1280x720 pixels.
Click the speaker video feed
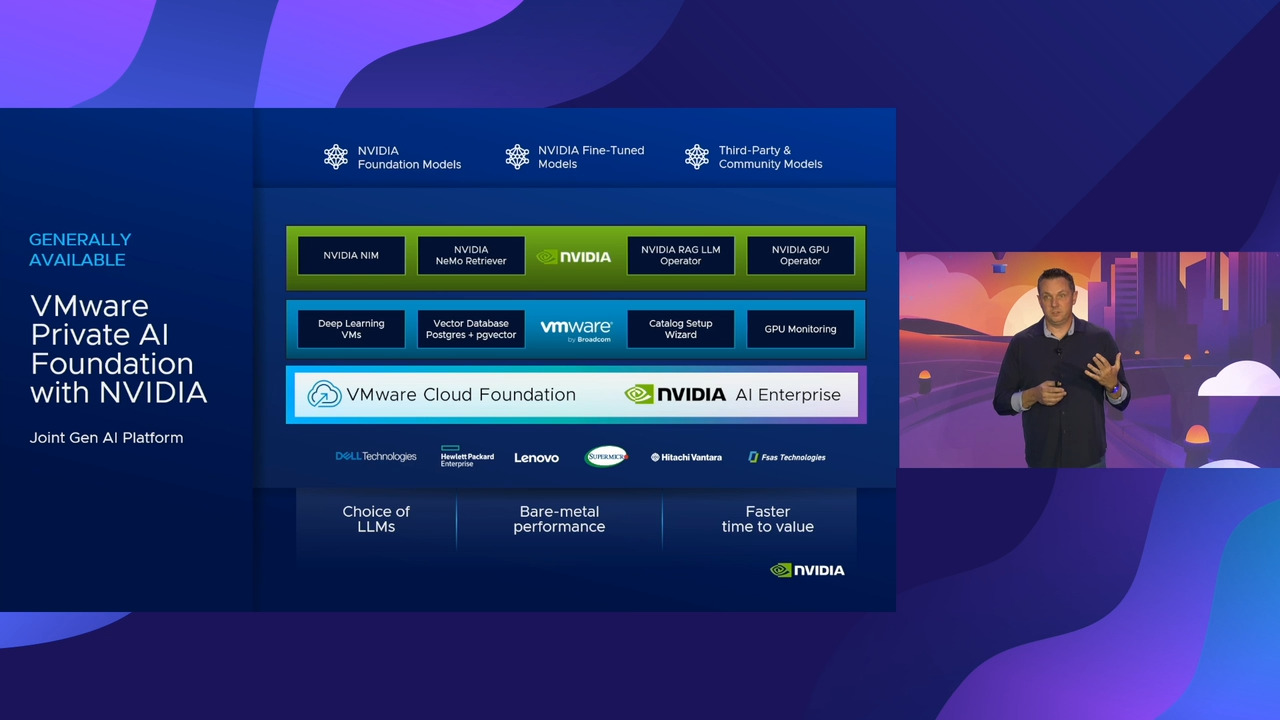(1089, 360)
